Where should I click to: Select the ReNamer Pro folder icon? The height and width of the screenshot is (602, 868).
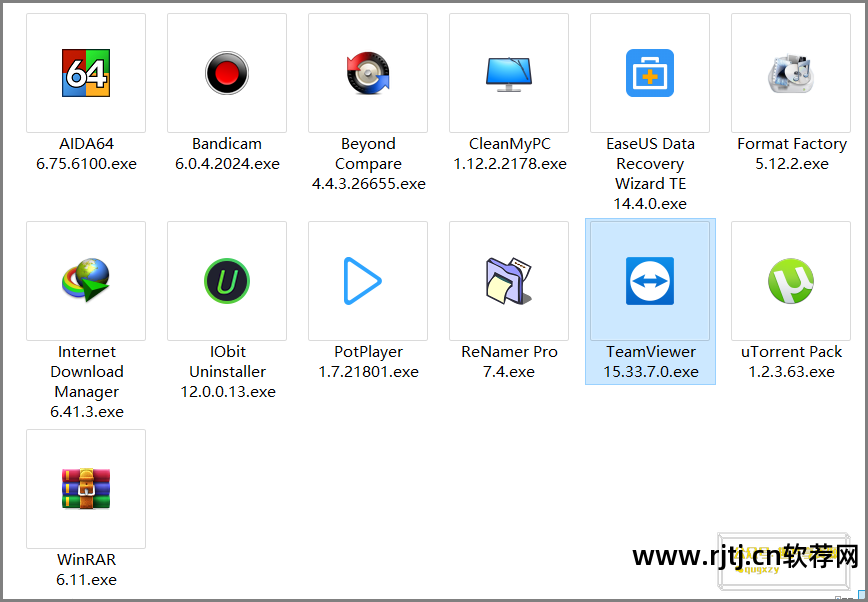pos(509,281)
